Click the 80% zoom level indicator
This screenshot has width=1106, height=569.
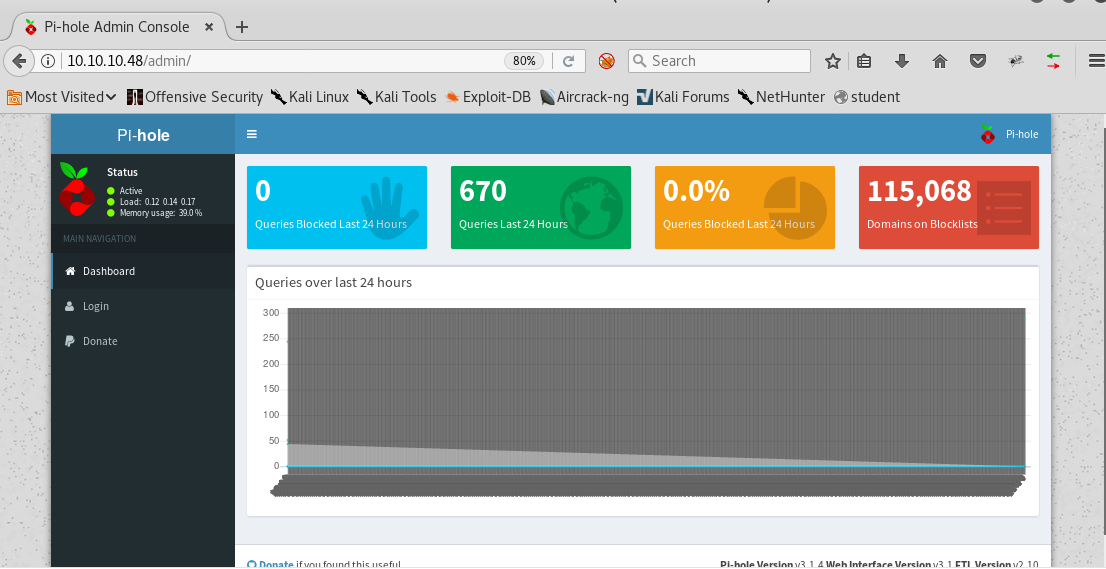(524, 61)
